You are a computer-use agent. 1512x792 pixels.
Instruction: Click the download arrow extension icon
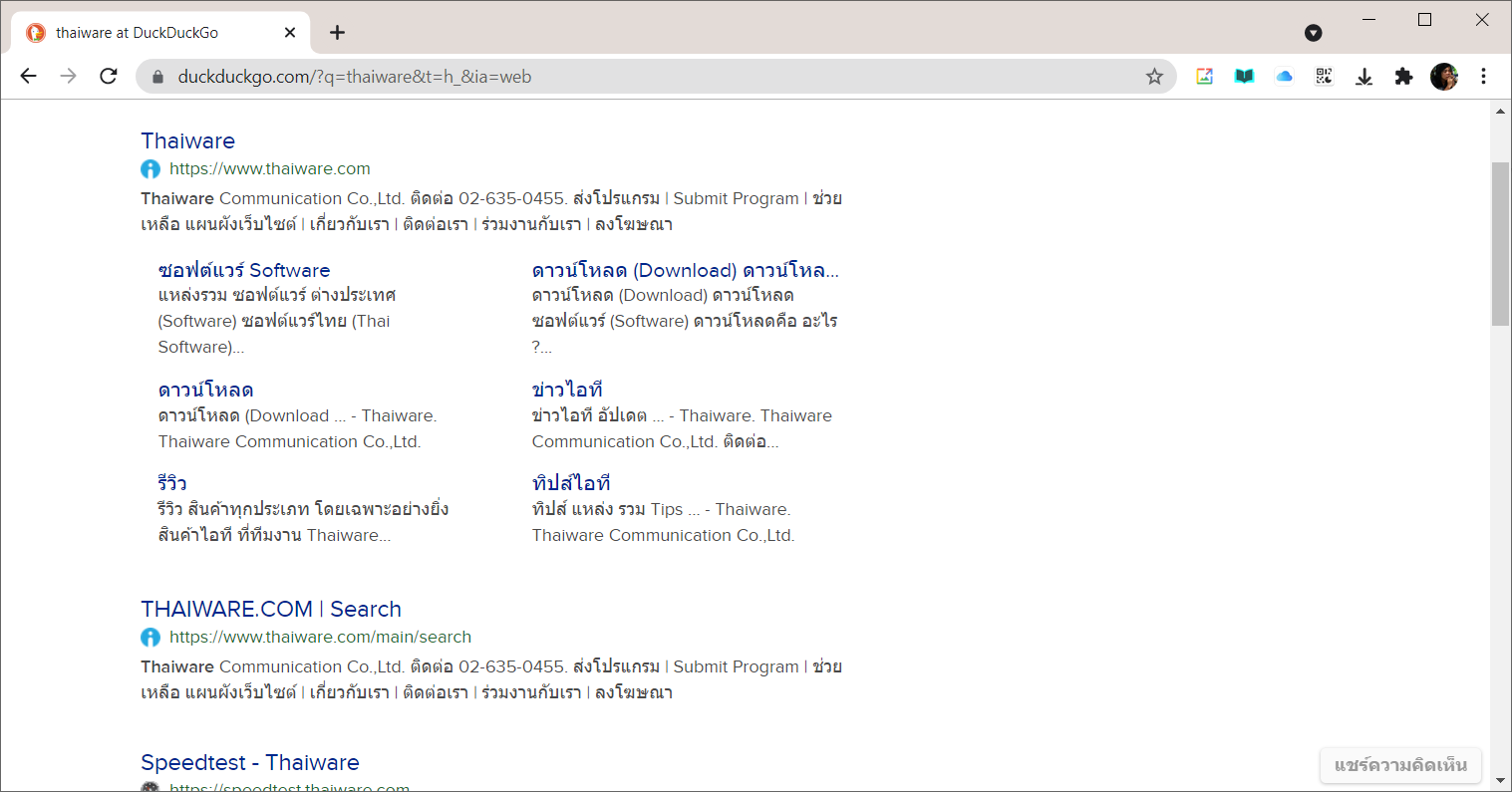pyautogui.click(x=1364, y=77)
